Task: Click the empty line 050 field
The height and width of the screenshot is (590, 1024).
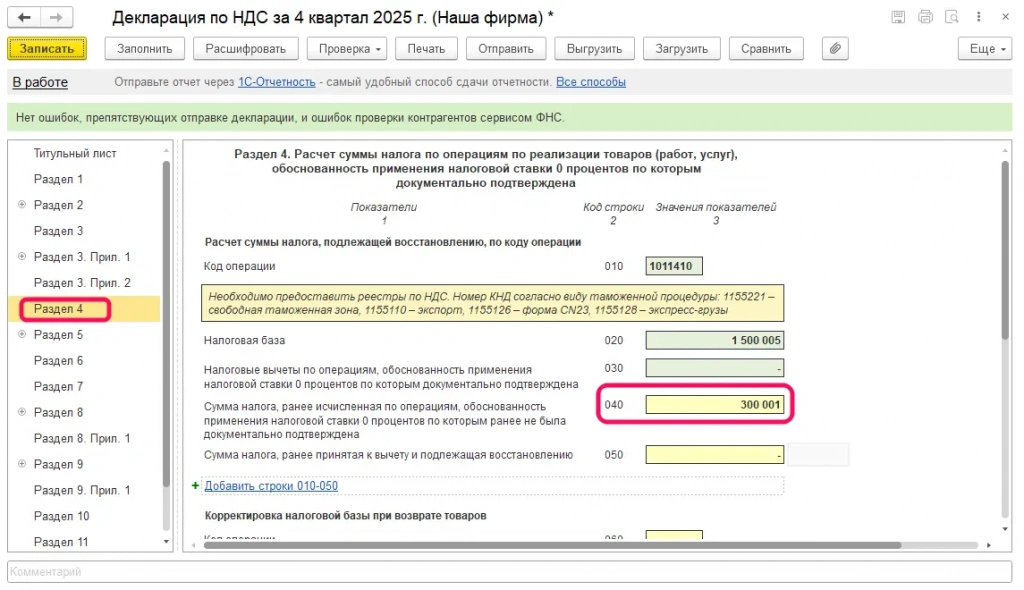Action: [714, 455]
